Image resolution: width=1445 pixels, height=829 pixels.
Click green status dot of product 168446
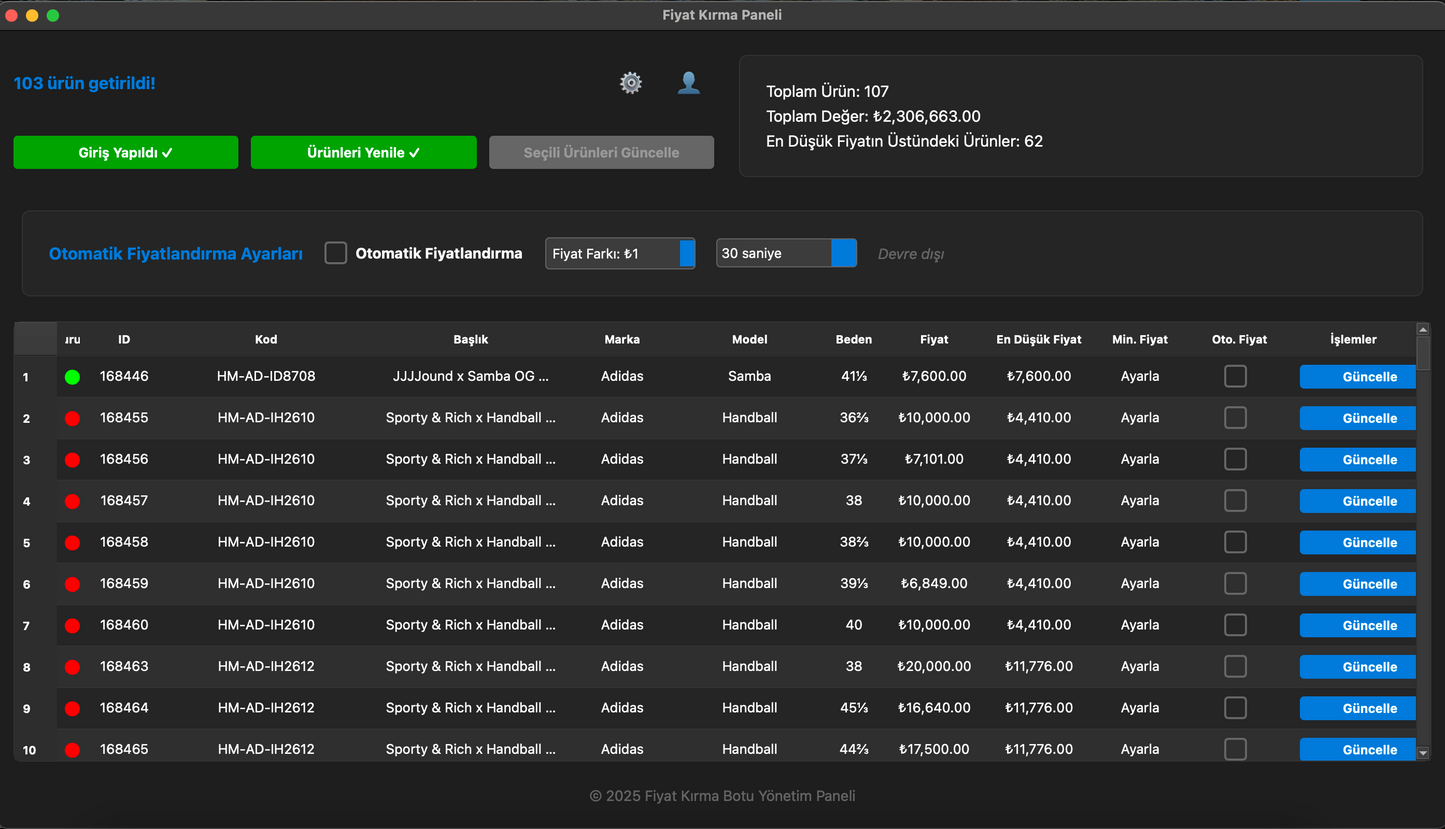72,377
